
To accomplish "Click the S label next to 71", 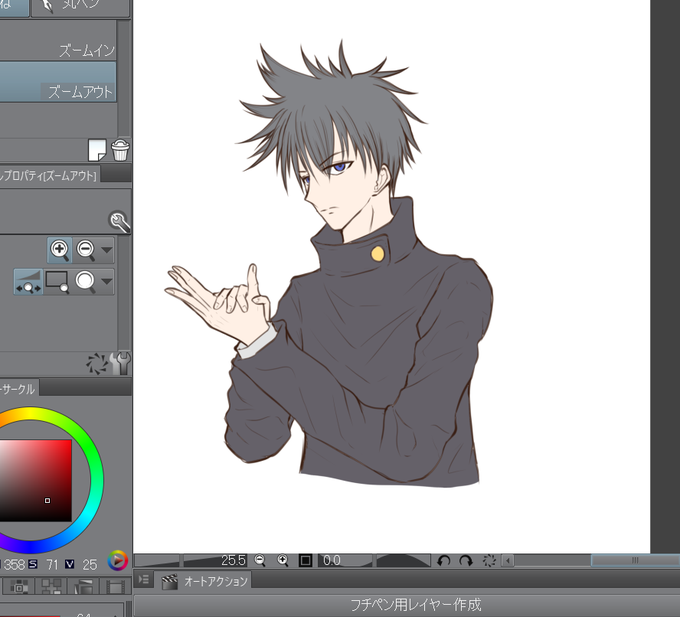I will (x=33, y=564).
